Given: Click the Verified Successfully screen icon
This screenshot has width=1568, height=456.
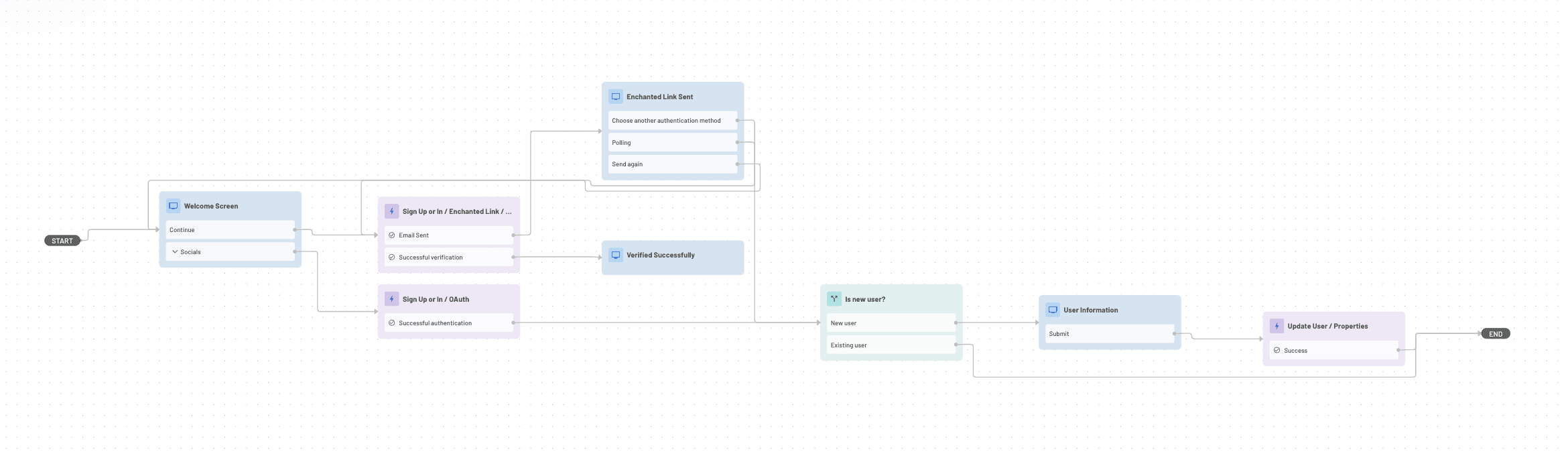Looking at the screenshot, I should point(615,255).
